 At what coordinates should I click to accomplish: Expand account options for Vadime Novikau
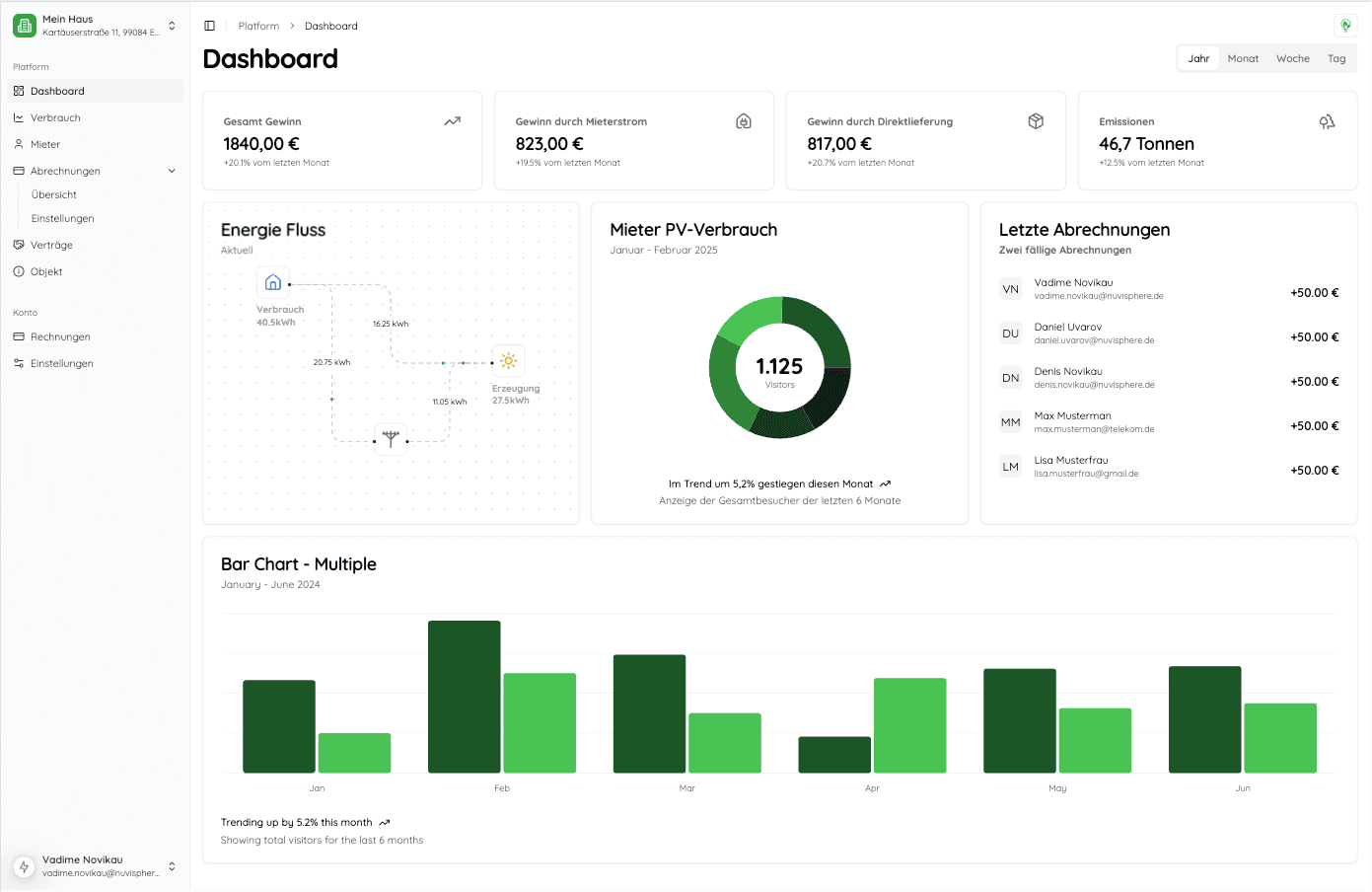coord(94,864)
